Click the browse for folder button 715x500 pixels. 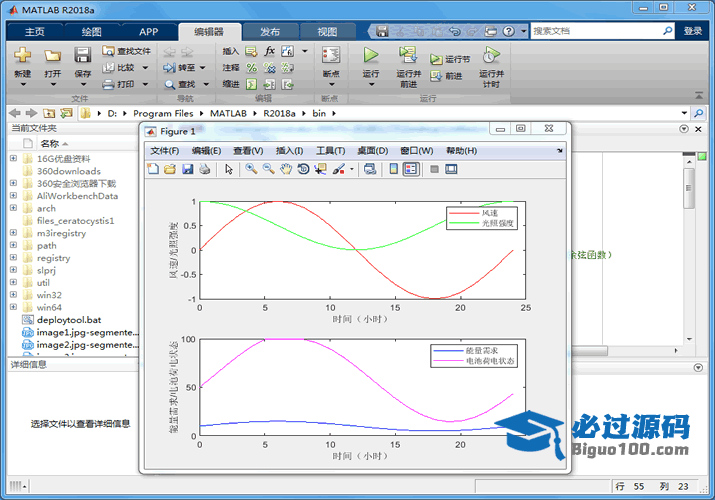pyautogui.click(x=66, y=113)
